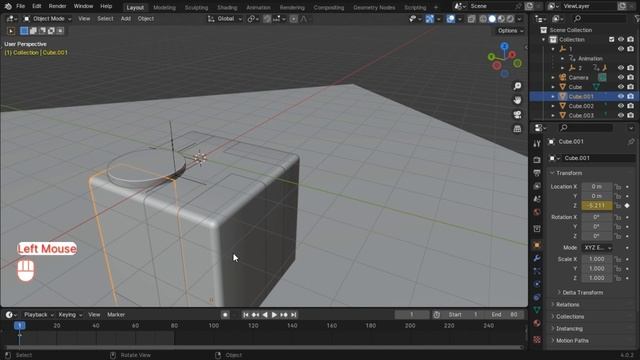This screenshot has width=640, height=360.
Task: Expand the Camera item in outliner
Action: pyautogui.click(x=553, y=77)
